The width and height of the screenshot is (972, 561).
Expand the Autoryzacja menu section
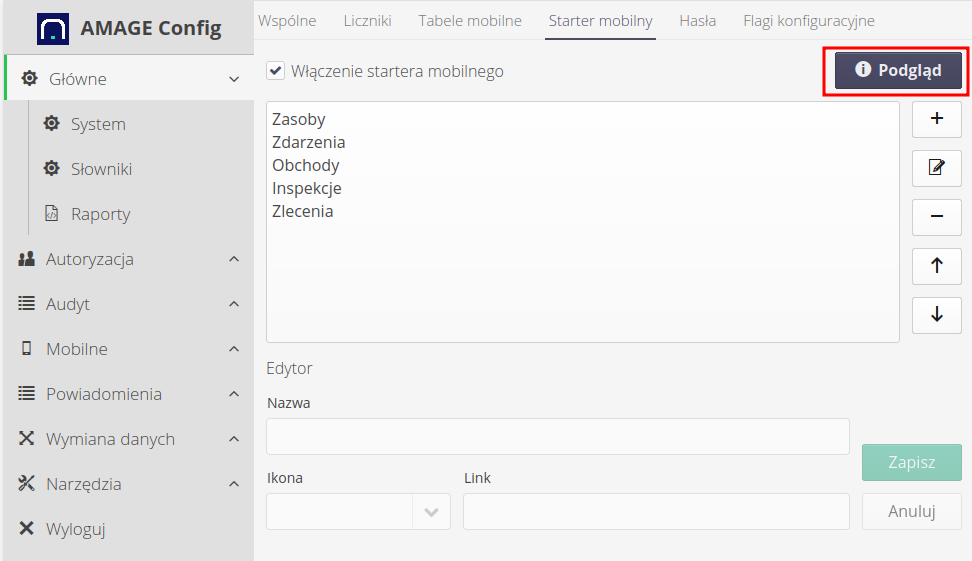234,259
